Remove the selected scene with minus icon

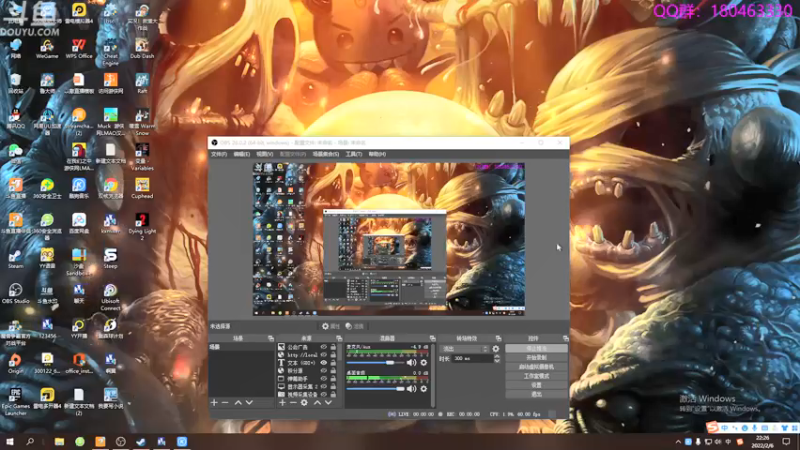point(225,403)
